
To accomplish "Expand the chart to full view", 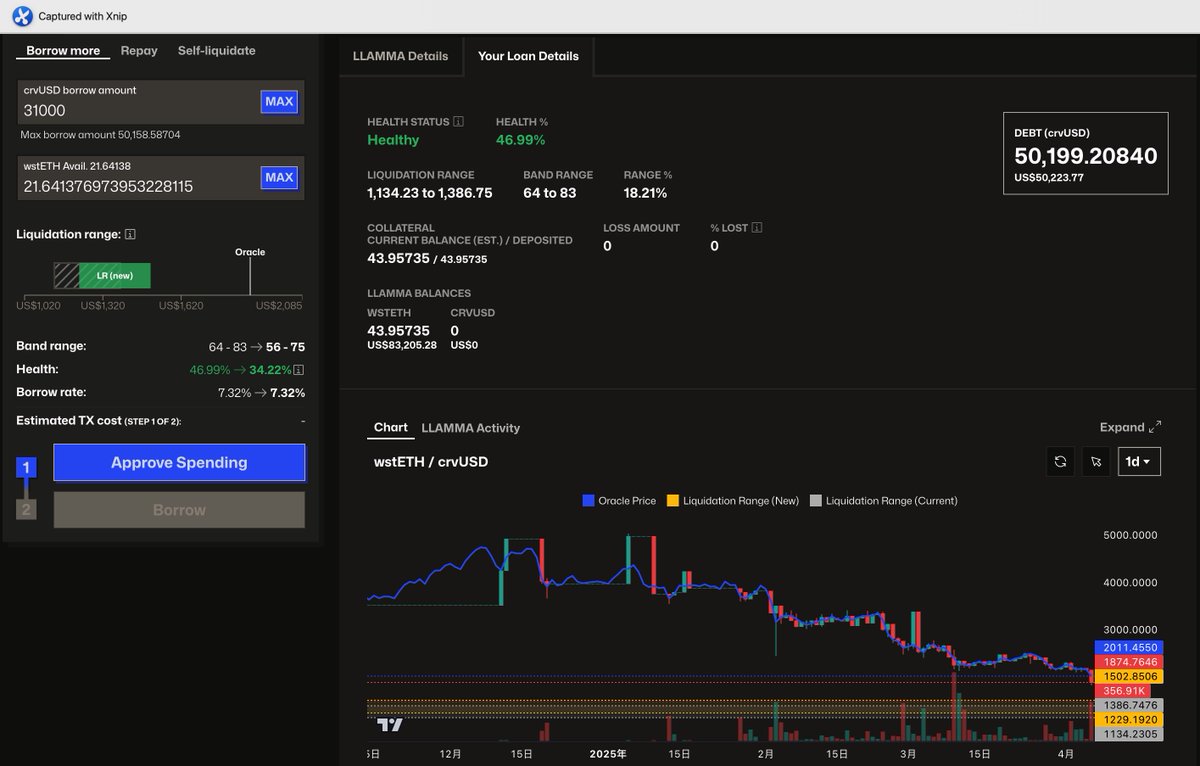I will click(x=1130, y=427).
